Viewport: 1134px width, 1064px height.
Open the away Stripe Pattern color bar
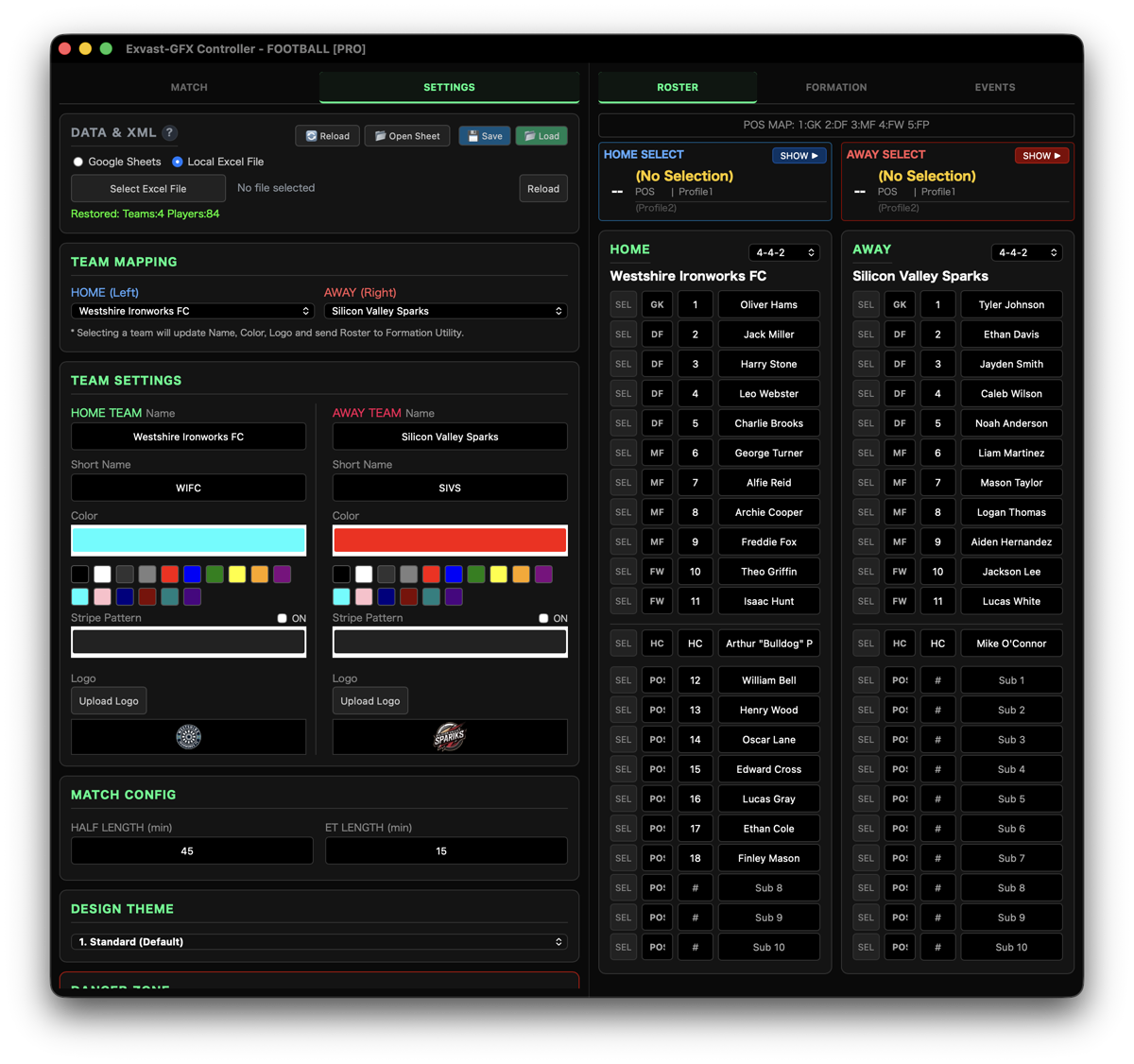[450, 642]
